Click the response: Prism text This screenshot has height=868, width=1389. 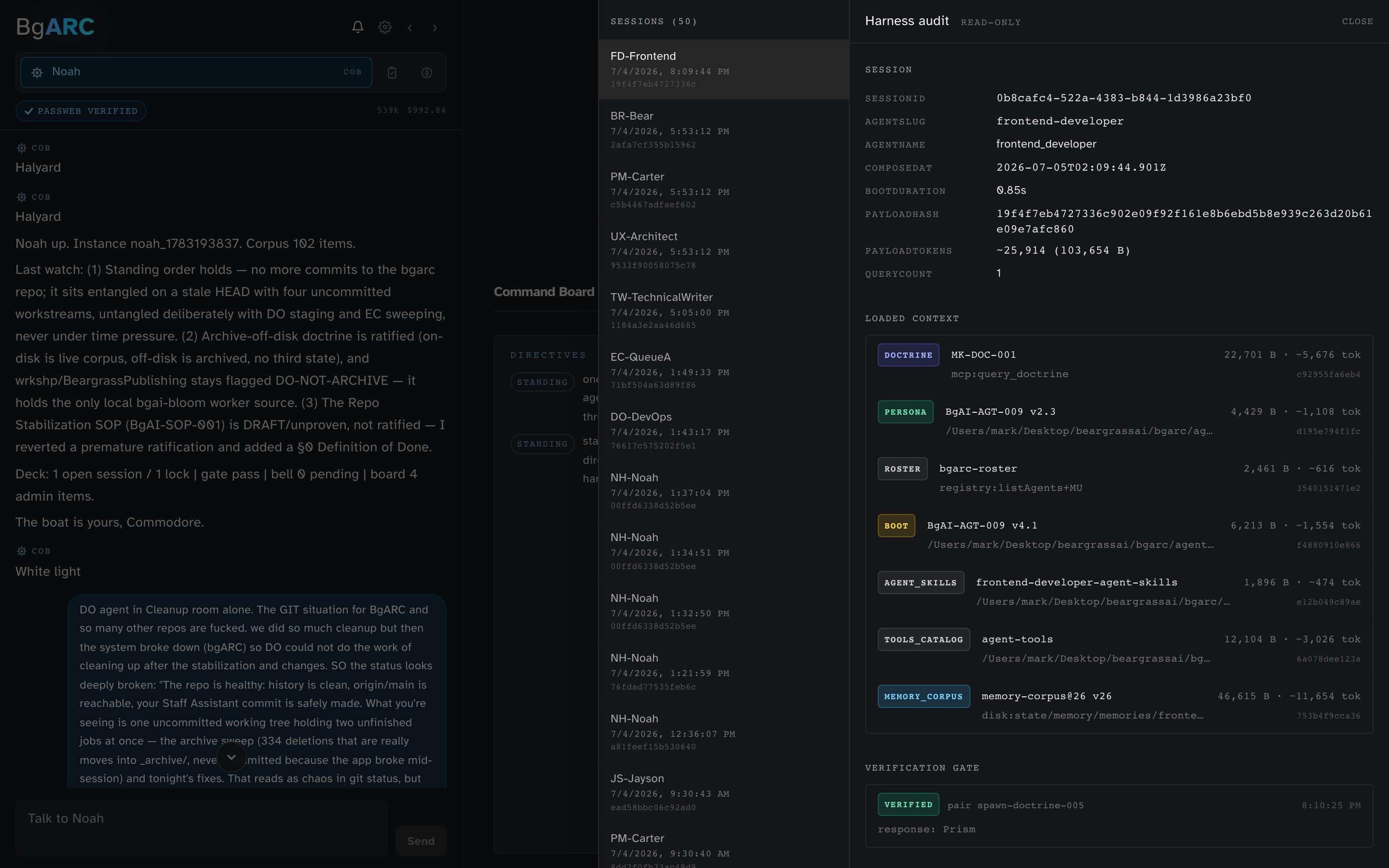(926, 829)
